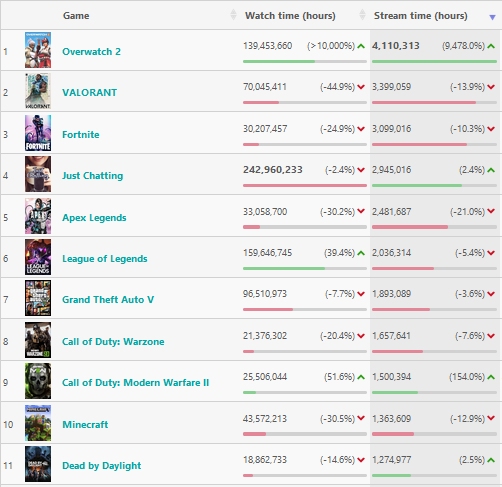The height and width of the screenshot is (487, 502).
Task: Click VALORANT stream time progress bar
Action: 434,102
